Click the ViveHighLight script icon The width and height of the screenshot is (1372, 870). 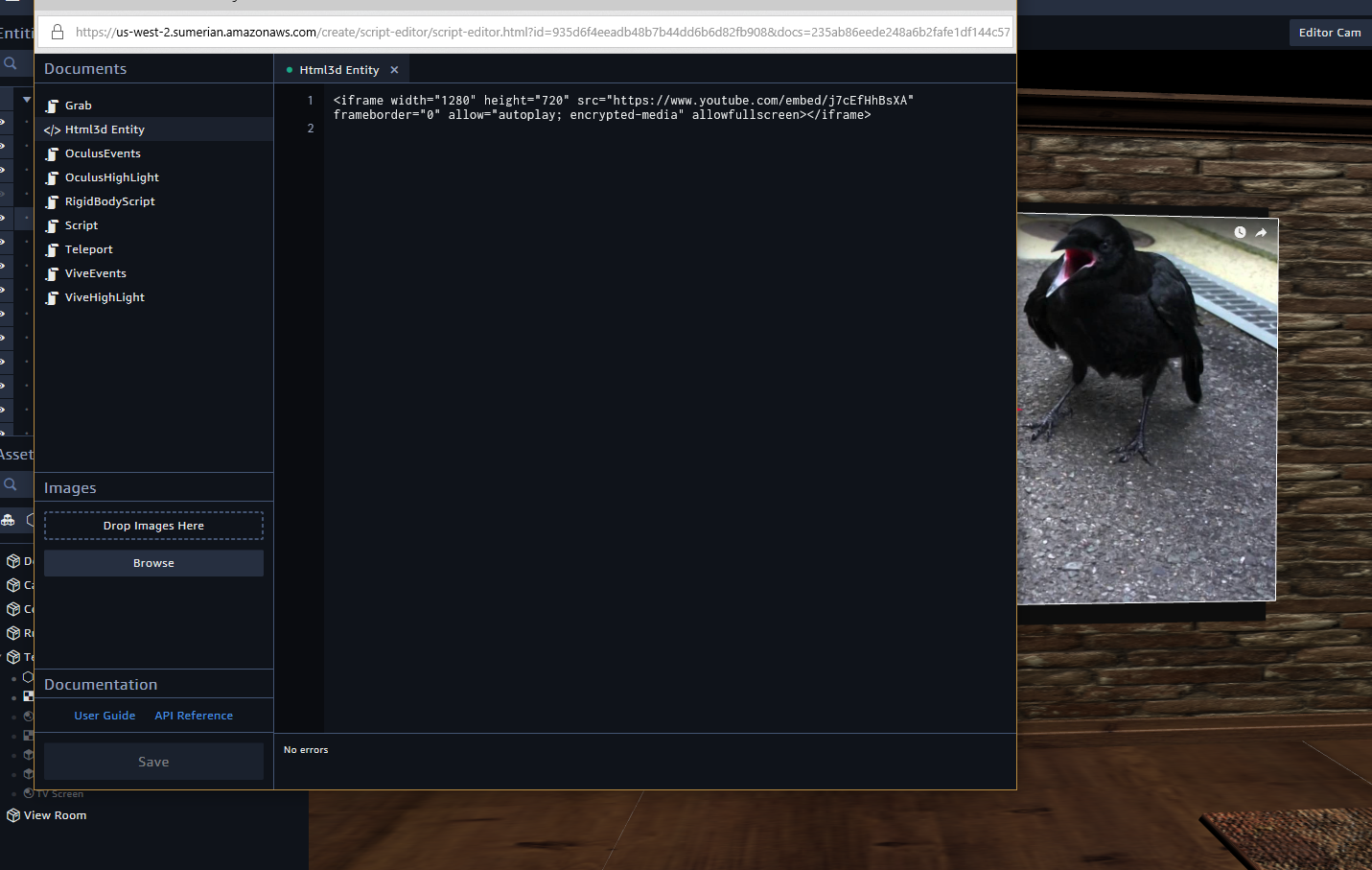pos(52,297)
